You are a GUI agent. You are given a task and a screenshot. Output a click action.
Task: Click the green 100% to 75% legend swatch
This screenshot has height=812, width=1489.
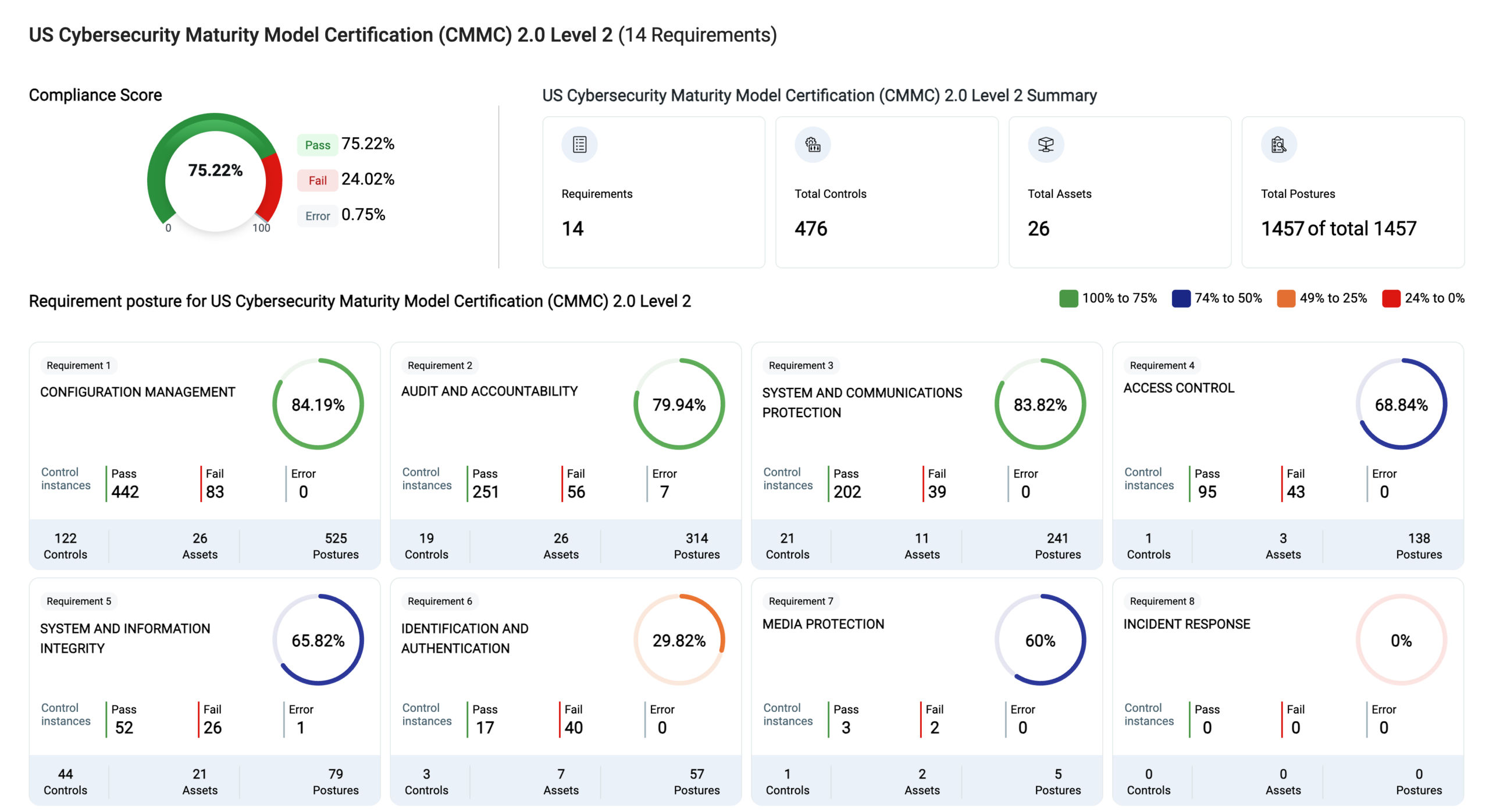pos(1068,298)
